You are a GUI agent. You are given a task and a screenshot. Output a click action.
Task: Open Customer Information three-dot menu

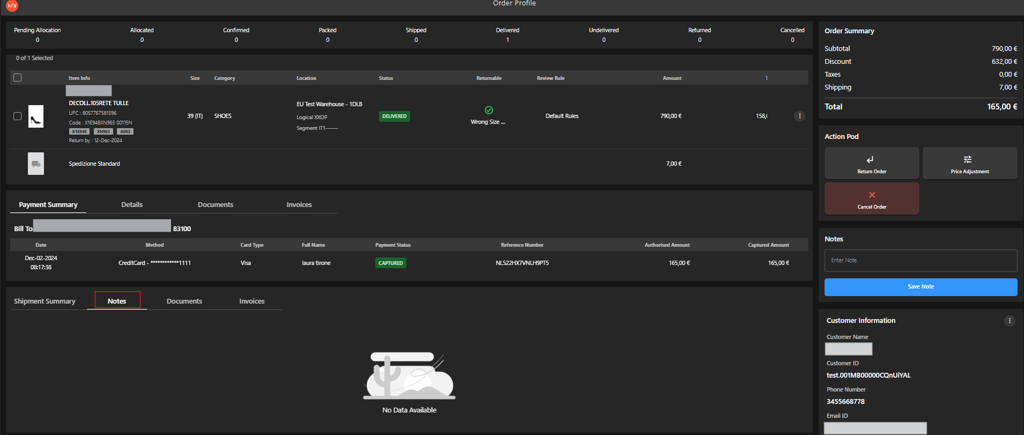[x=1010, y=321]
